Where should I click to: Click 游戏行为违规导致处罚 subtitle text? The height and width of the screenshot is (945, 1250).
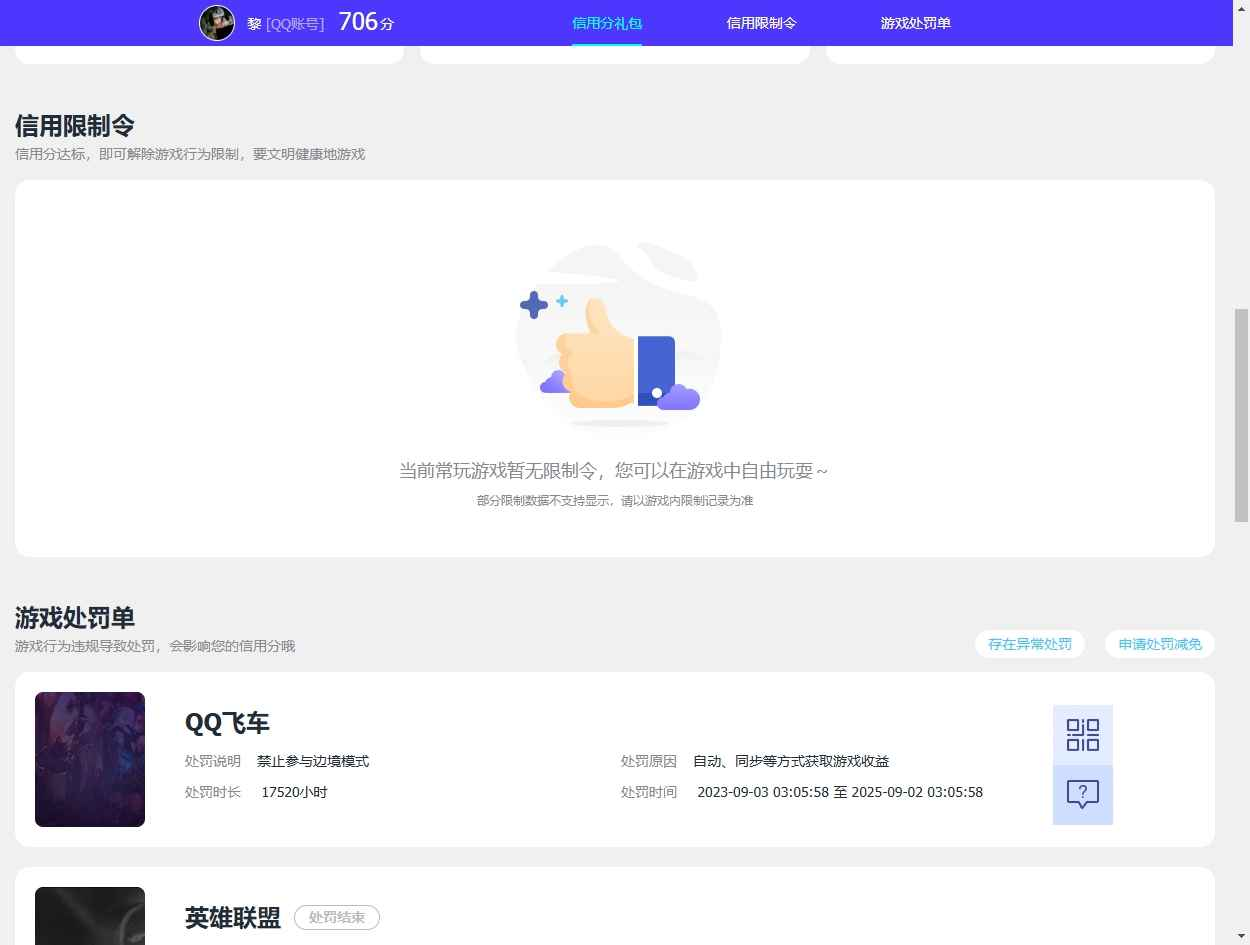click(155, 646)
